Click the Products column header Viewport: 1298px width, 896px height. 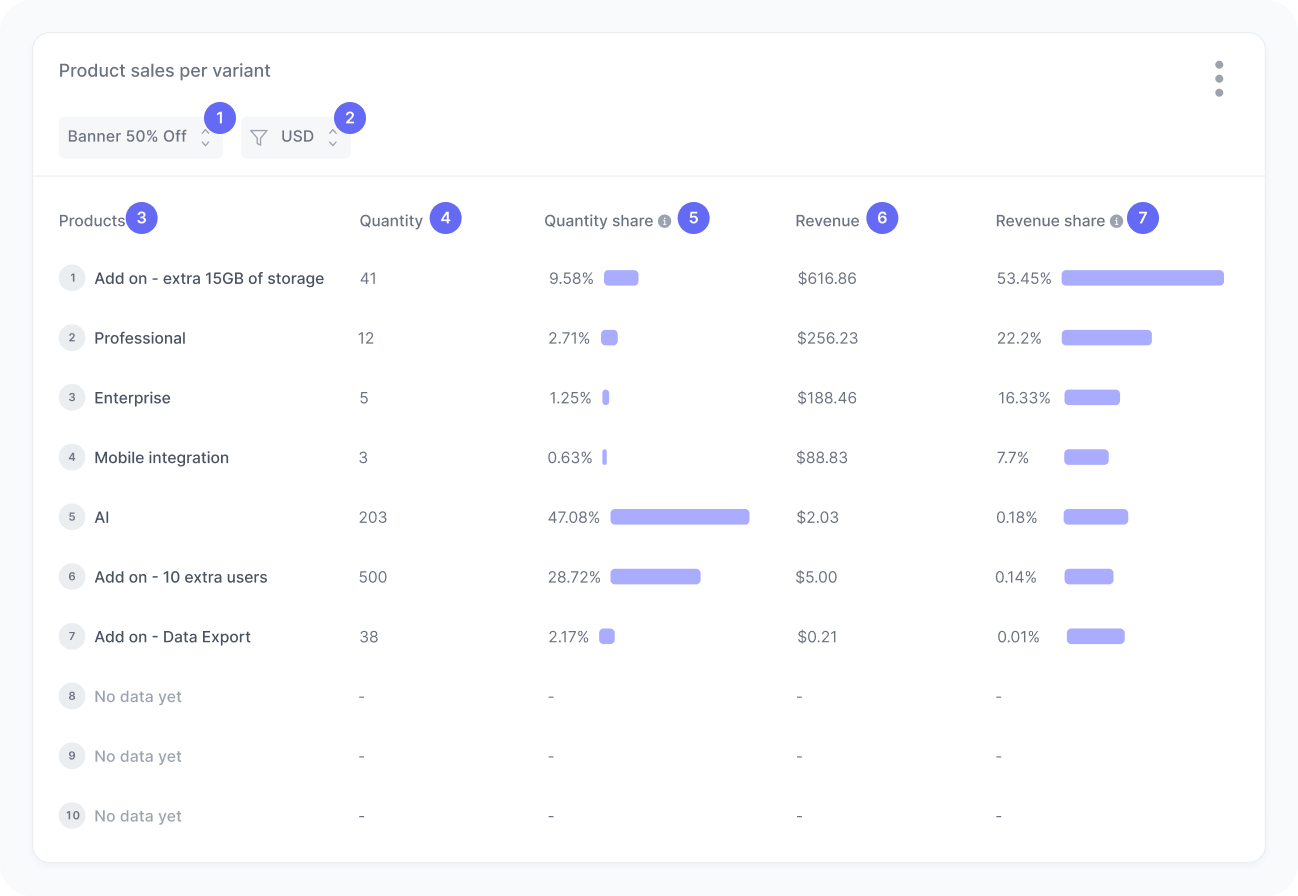[92, 220]
